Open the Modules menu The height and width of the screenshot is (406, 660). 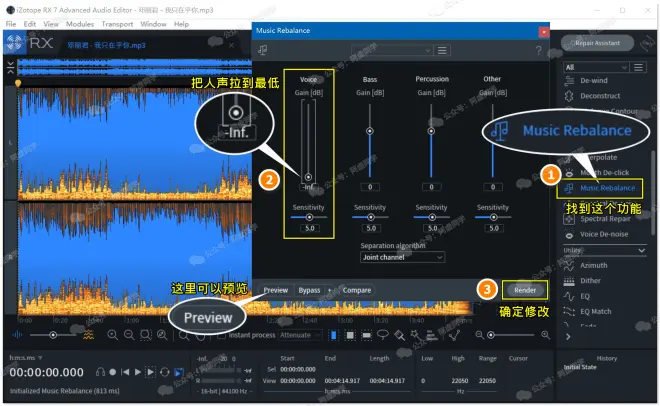79,23
